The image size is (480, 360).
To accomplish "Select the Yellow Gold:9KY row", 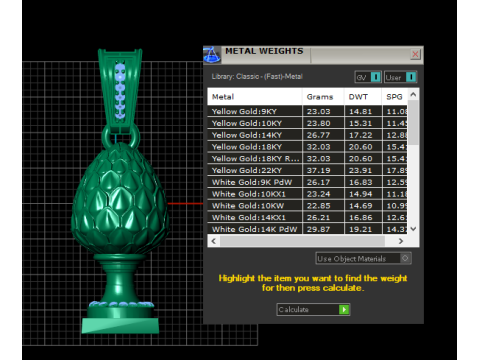I will 307,111.
